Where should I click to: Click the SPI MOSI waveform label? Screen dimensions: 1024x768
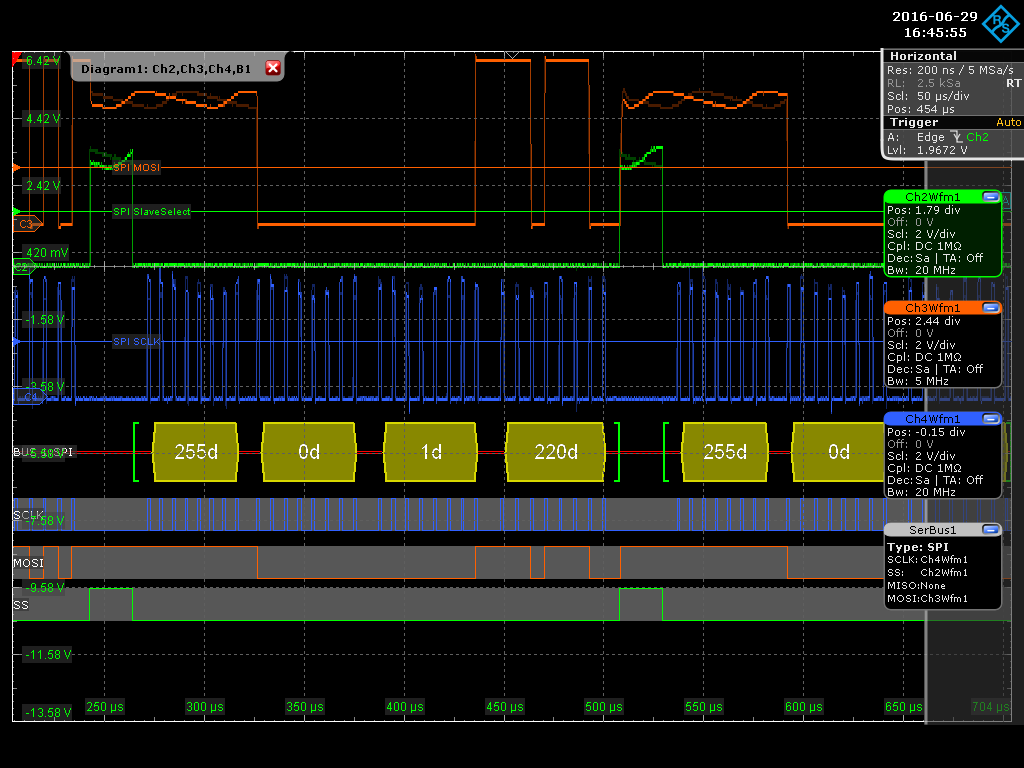point(136,168)
